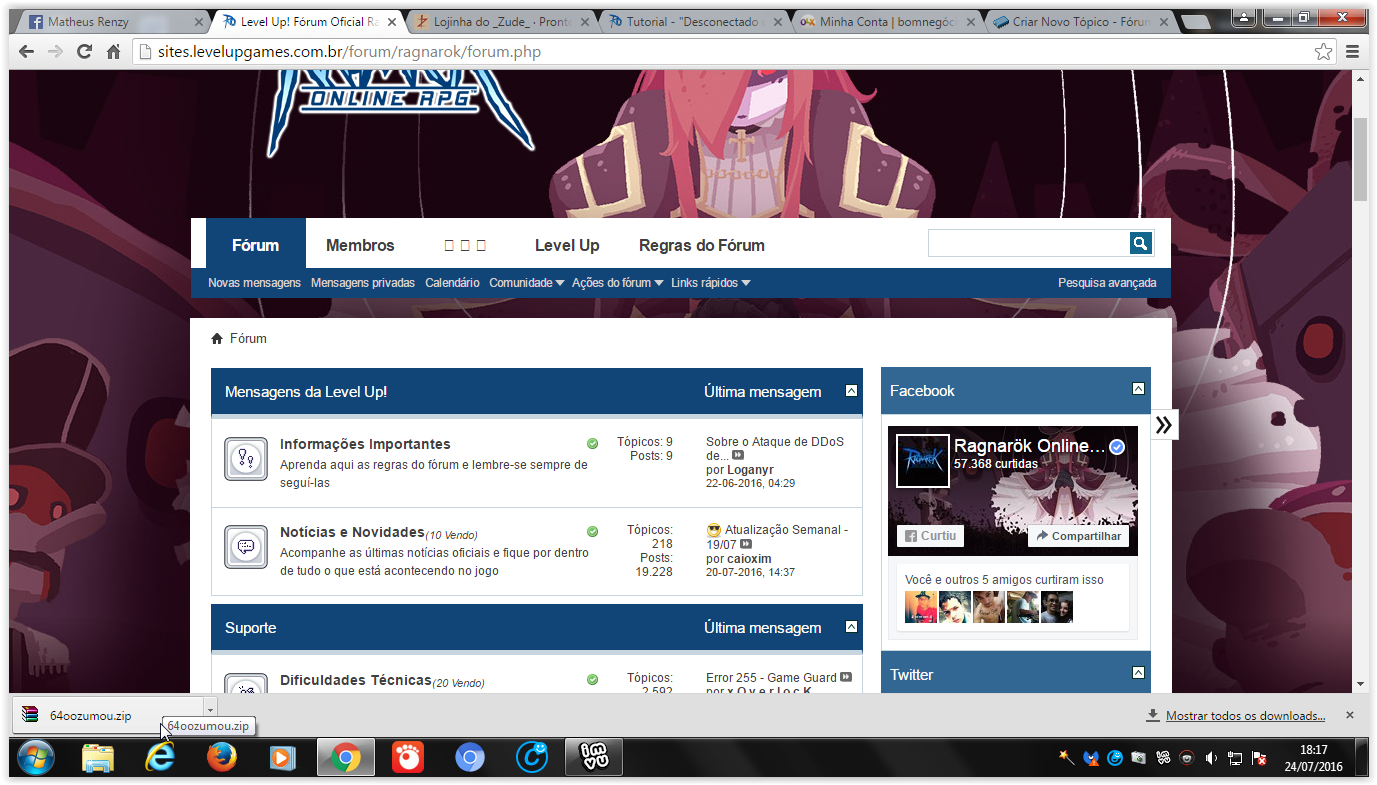Select the Level Up navigation tab

567,245
